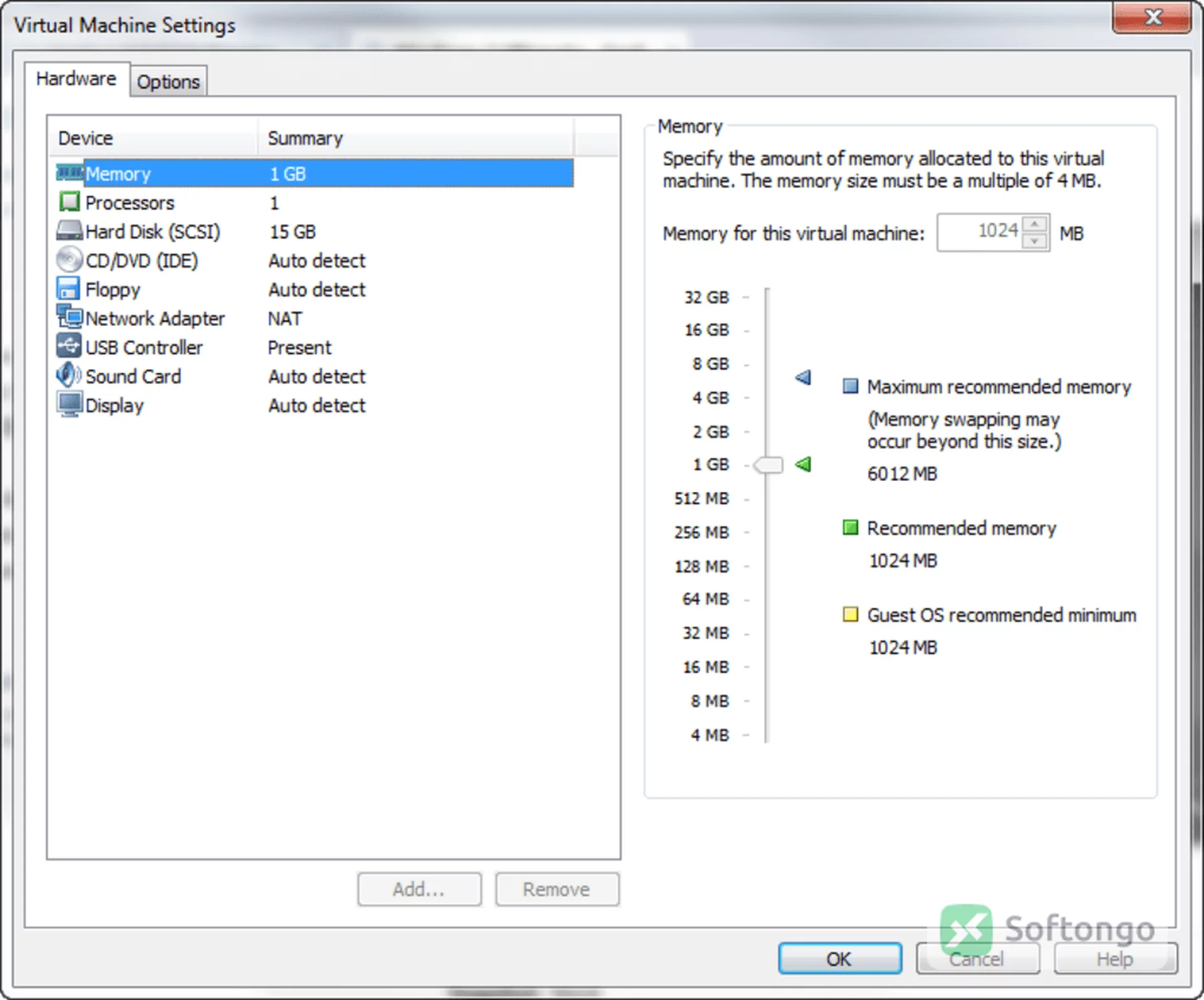1204x1000 pixels.
Task: Click the Remove button
Action: (557, 890)
